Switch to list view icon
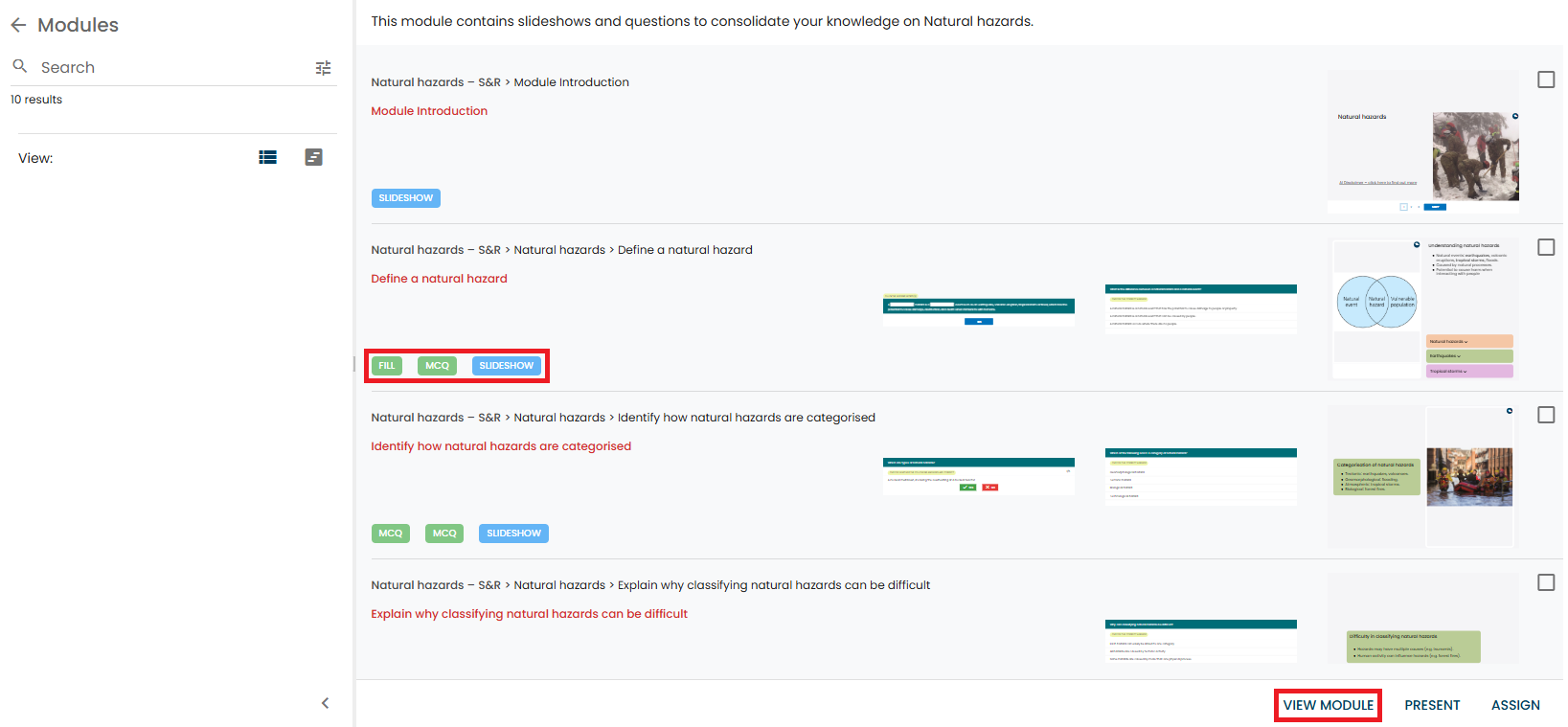The width and height of the screenshot is (1568, 727). click(267, 158)
